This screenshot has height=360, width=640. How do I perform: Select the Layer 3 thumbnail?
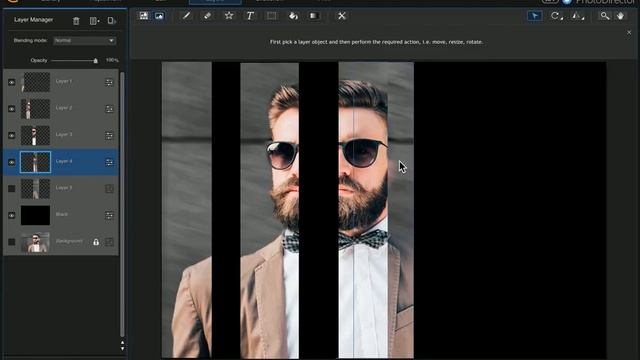[x=36, y=136]
